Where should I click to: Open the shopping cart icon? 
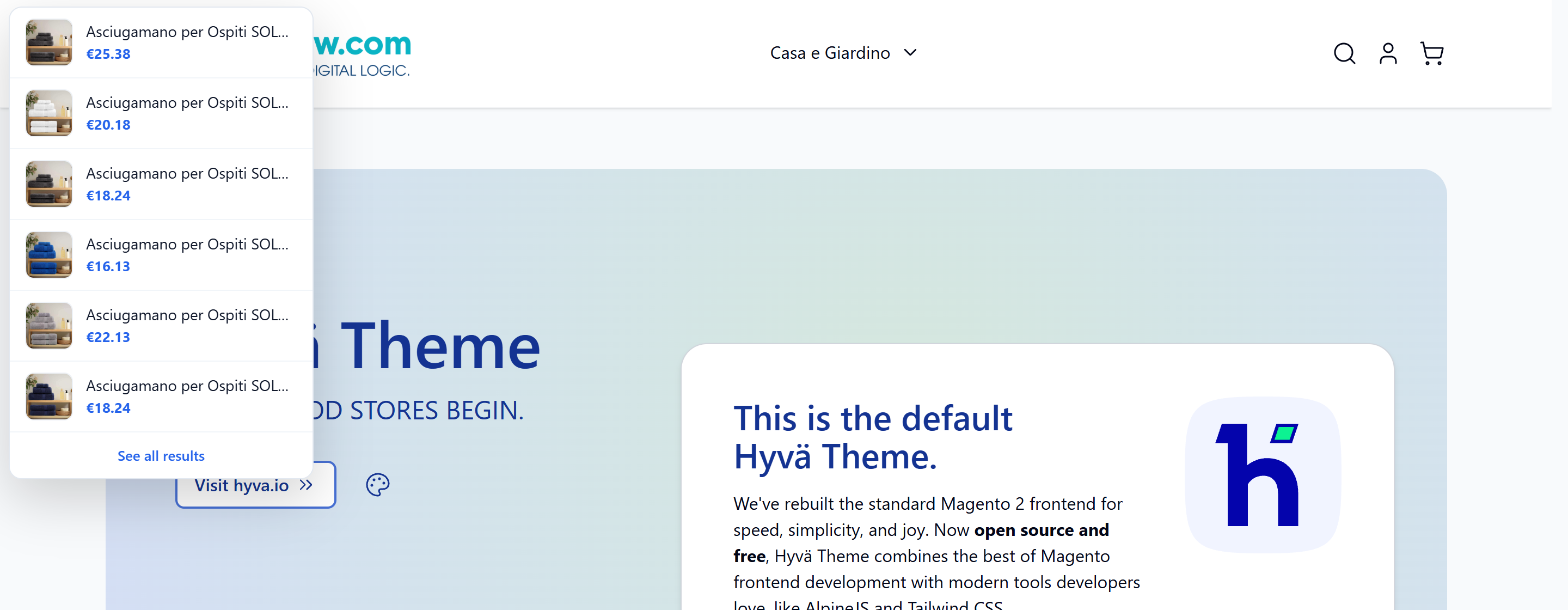click(x=1432, y=53)
